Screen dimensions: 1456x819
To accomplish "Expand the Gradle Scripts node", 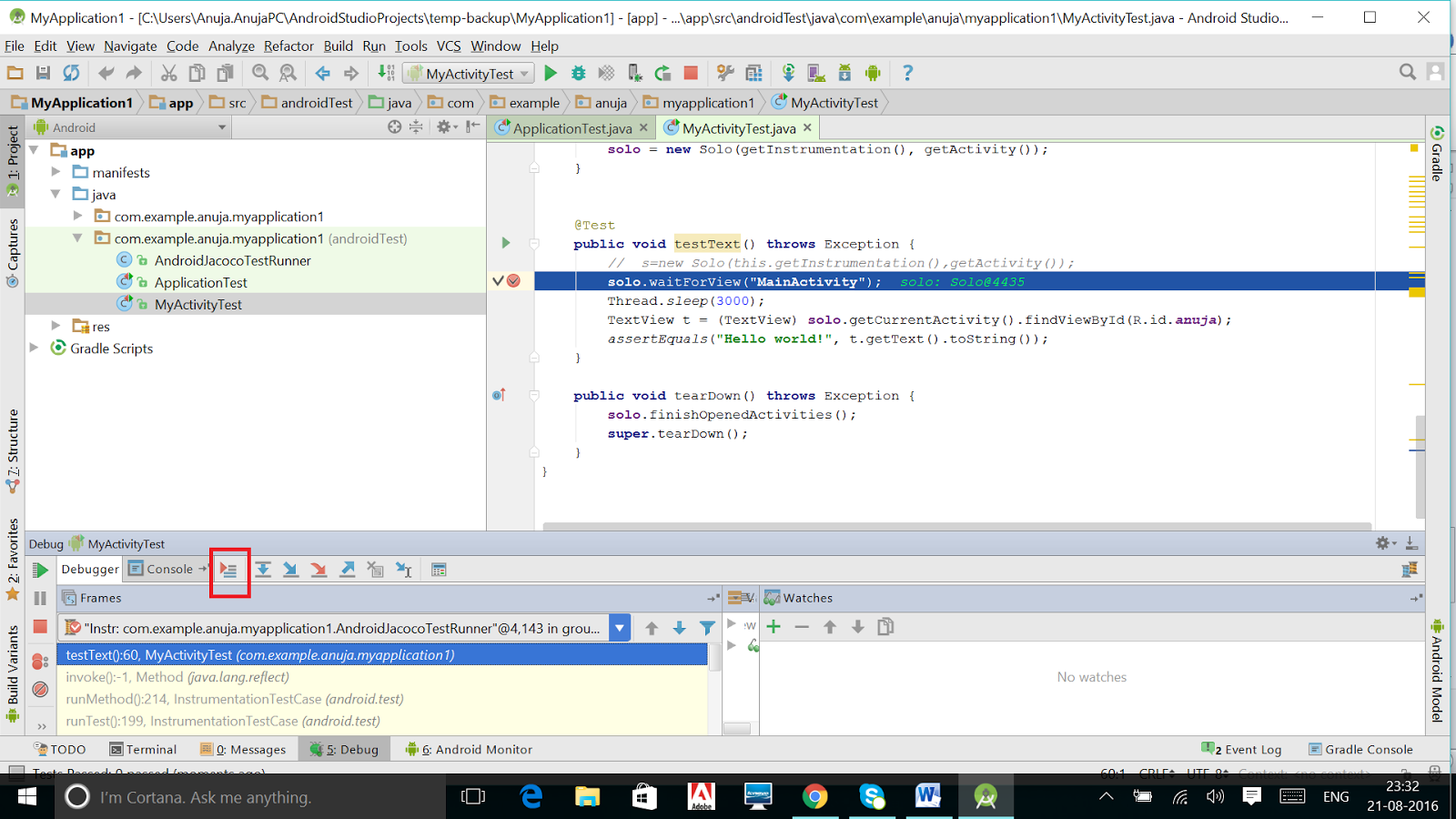I will pos(35,348).
